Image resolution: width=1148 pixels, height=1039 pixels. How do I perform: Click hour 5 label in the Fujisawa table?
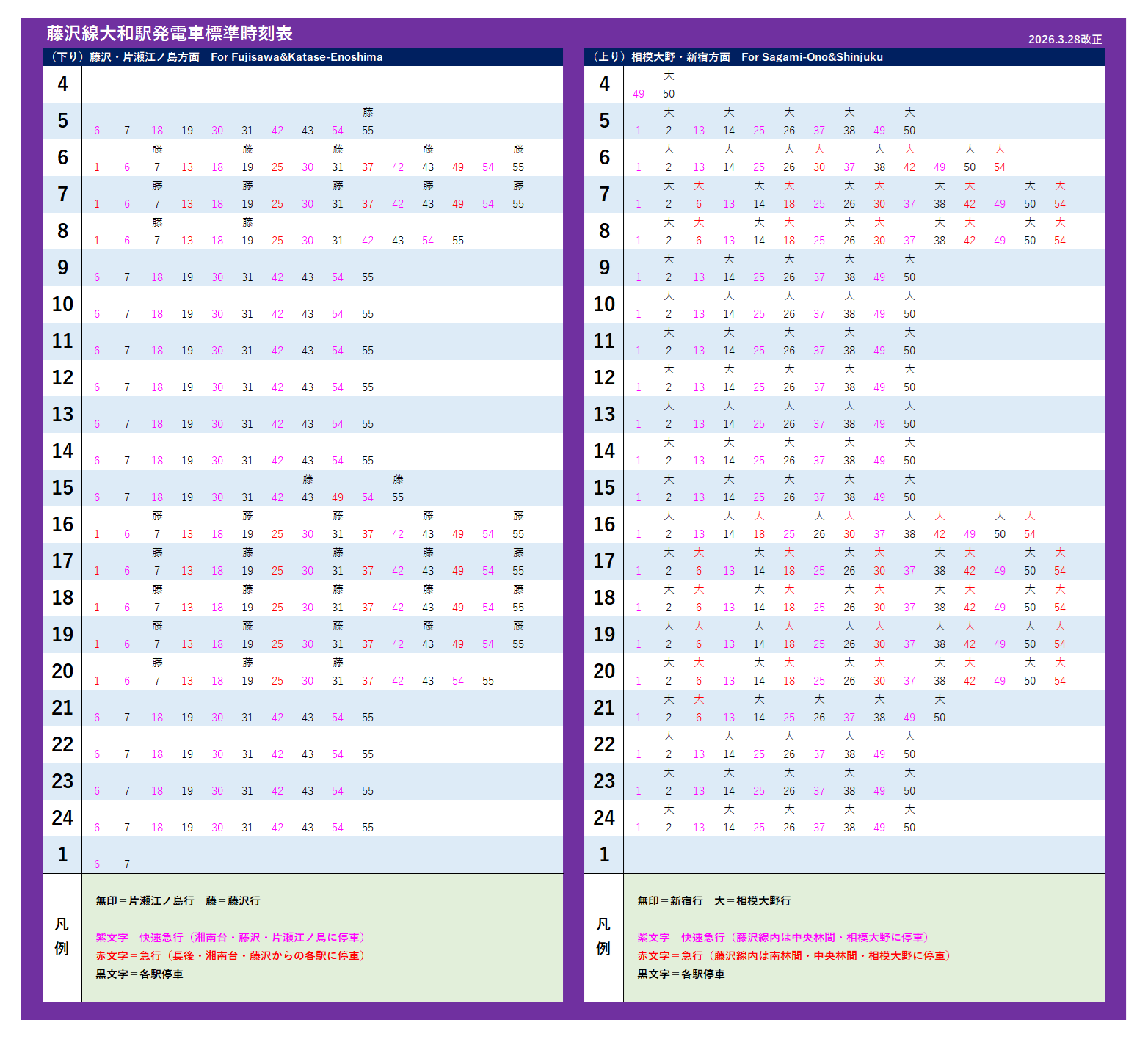(x=62, y=121)
